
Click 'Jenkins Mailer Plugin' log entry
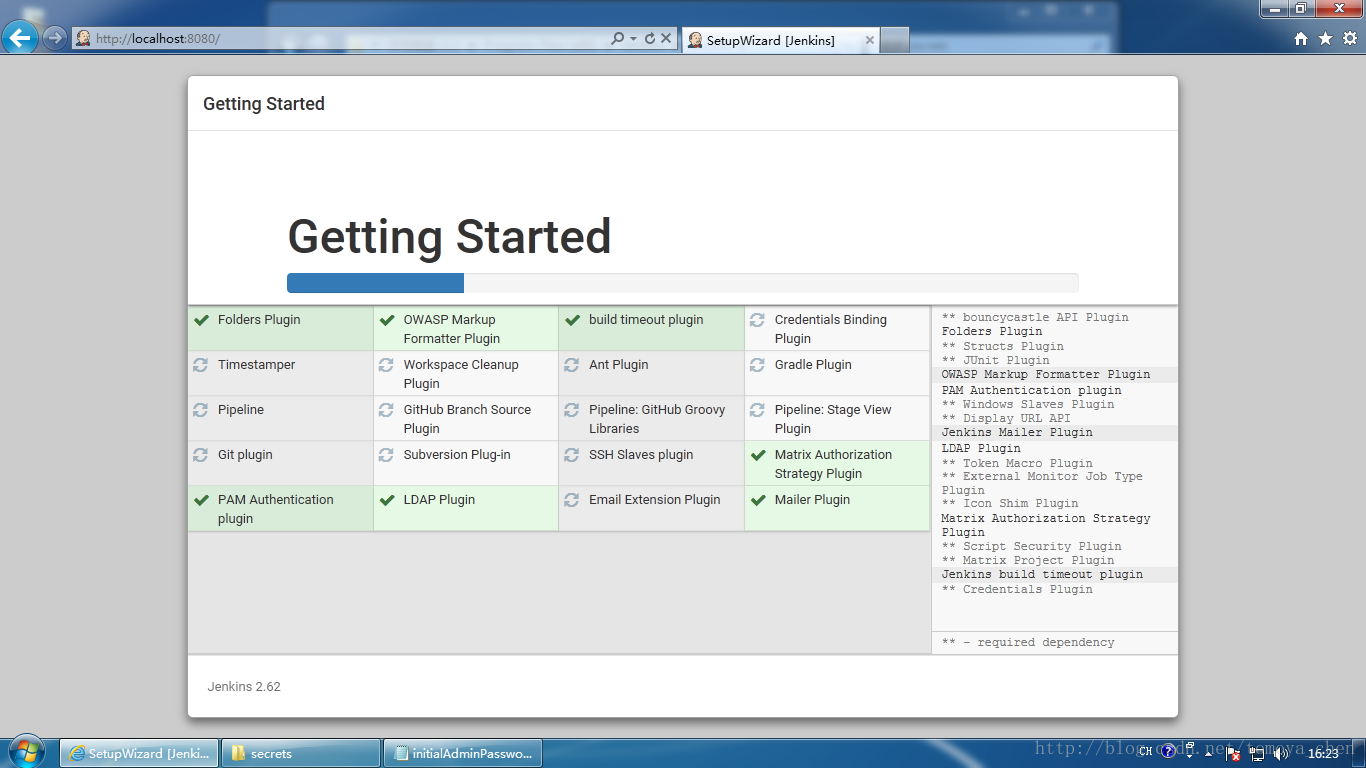point(1017,433)
